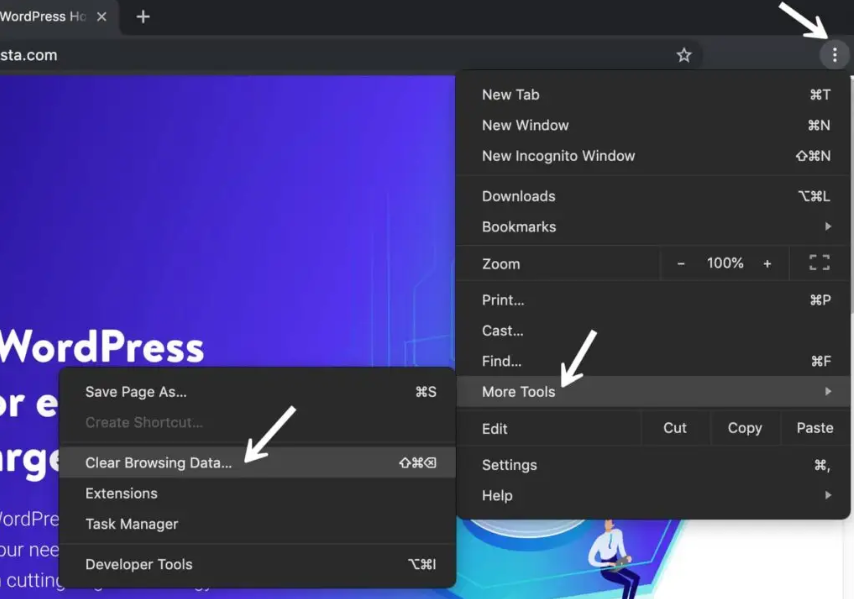The image size is (854, 599).
Task: Click the Cut button in Edit row
Action: click(675, 428)
